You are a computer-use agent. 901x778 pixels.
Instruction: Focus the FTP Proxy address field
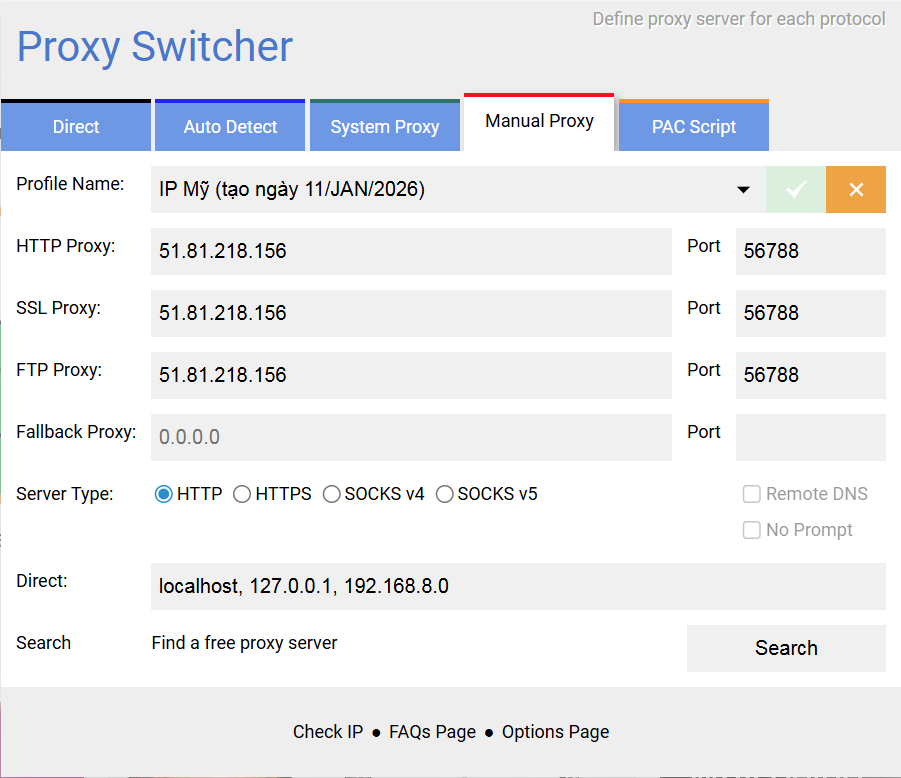point(411,376)
